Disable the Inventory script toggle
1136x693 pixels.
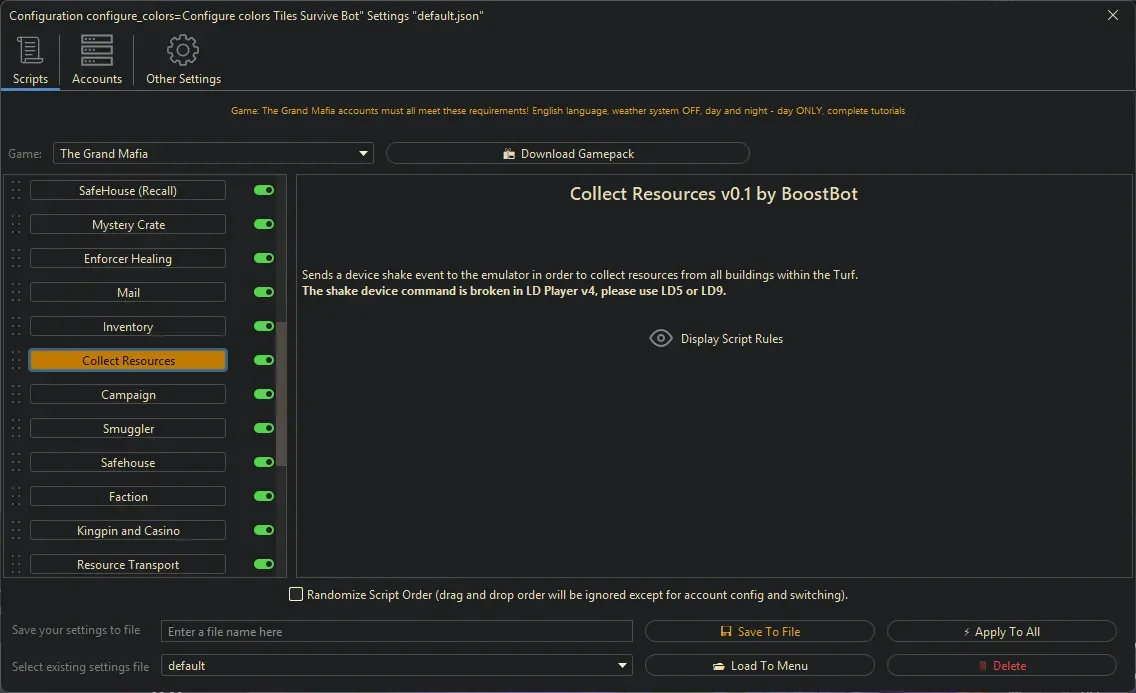point(264,326)
